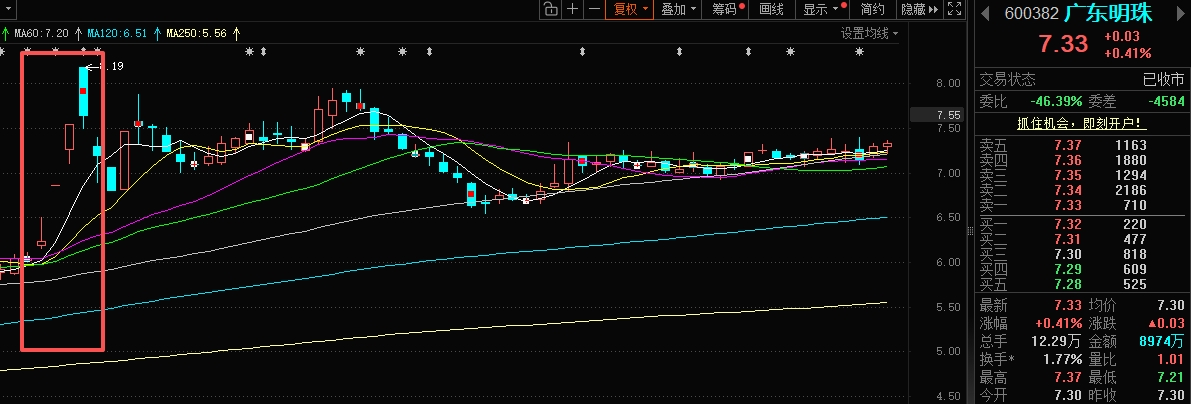
Task: Open the 复权 dropdown menu
Action: tap(632, 9)
